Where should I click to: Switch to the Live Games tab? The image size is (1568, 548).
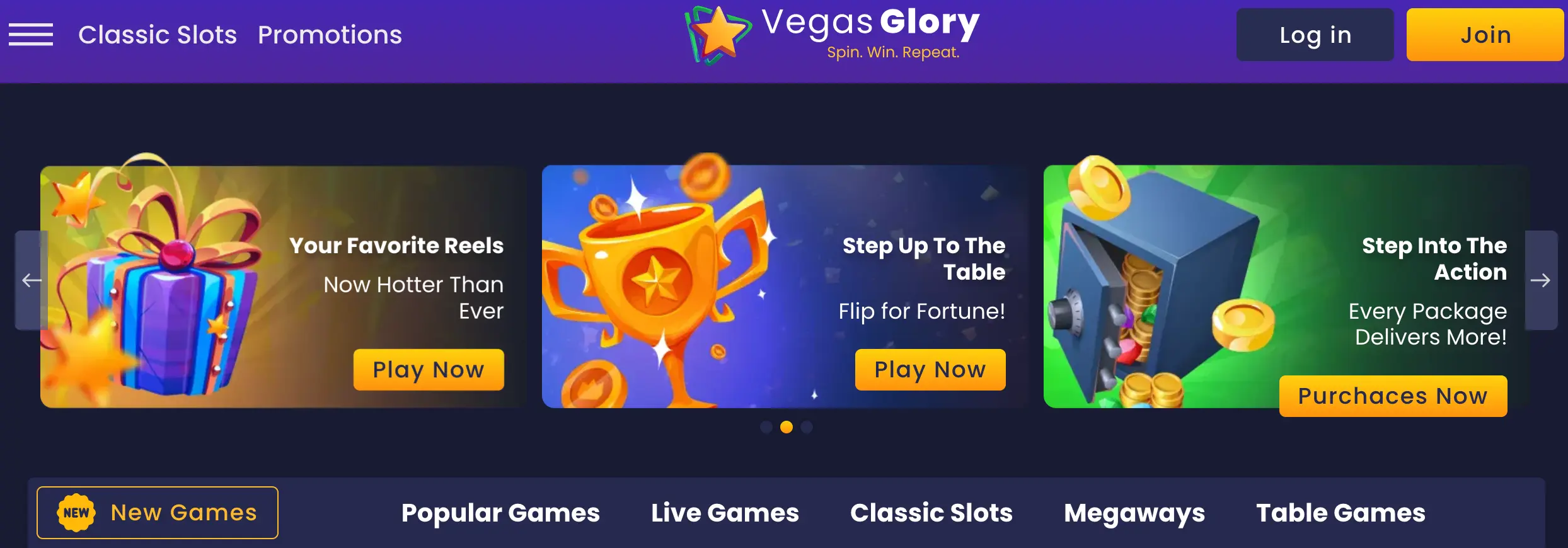pos(725,513)
